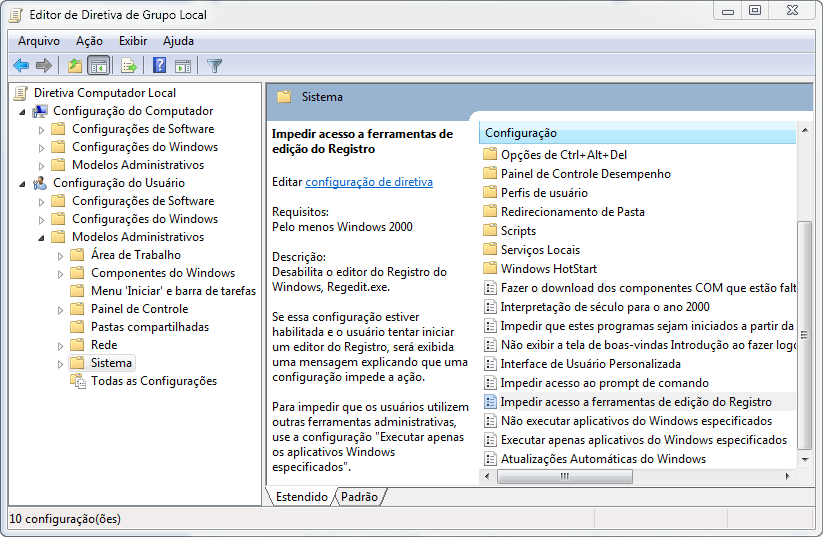Screen dimensions: 823x537
Task: Click the horizontal scrollbar left arrow
Action: click(488, 476)
